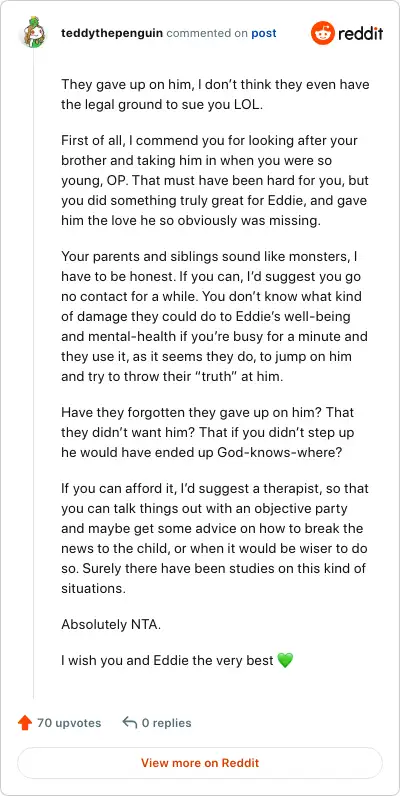This screenshot has height=796, width=400.
Task: Open the teddythepenguin user profile
Action: coord(112,34)
